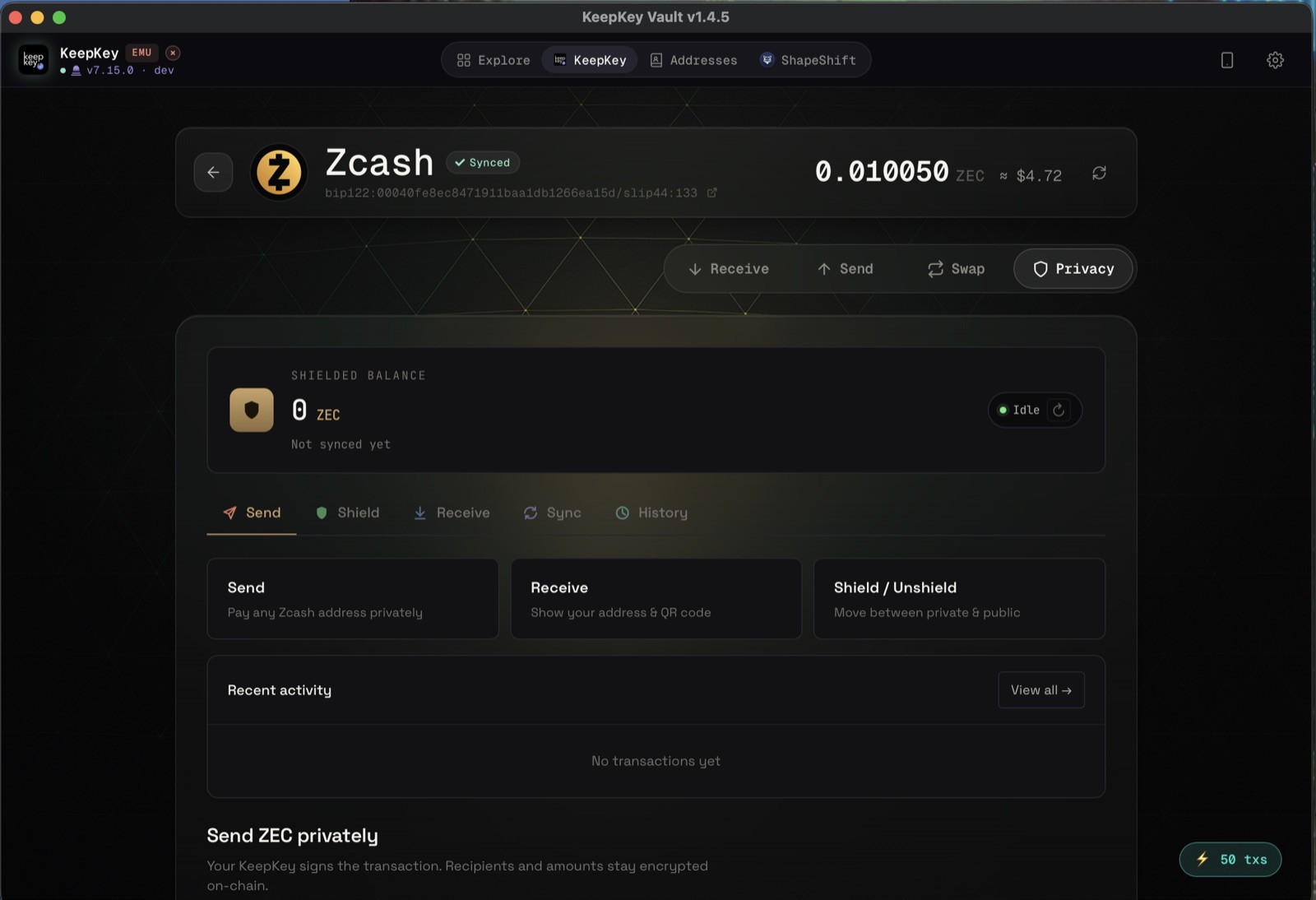Open the Shield / Unshield card
This screenshot has height=900, width=1316.
click(x=959, y=599)
